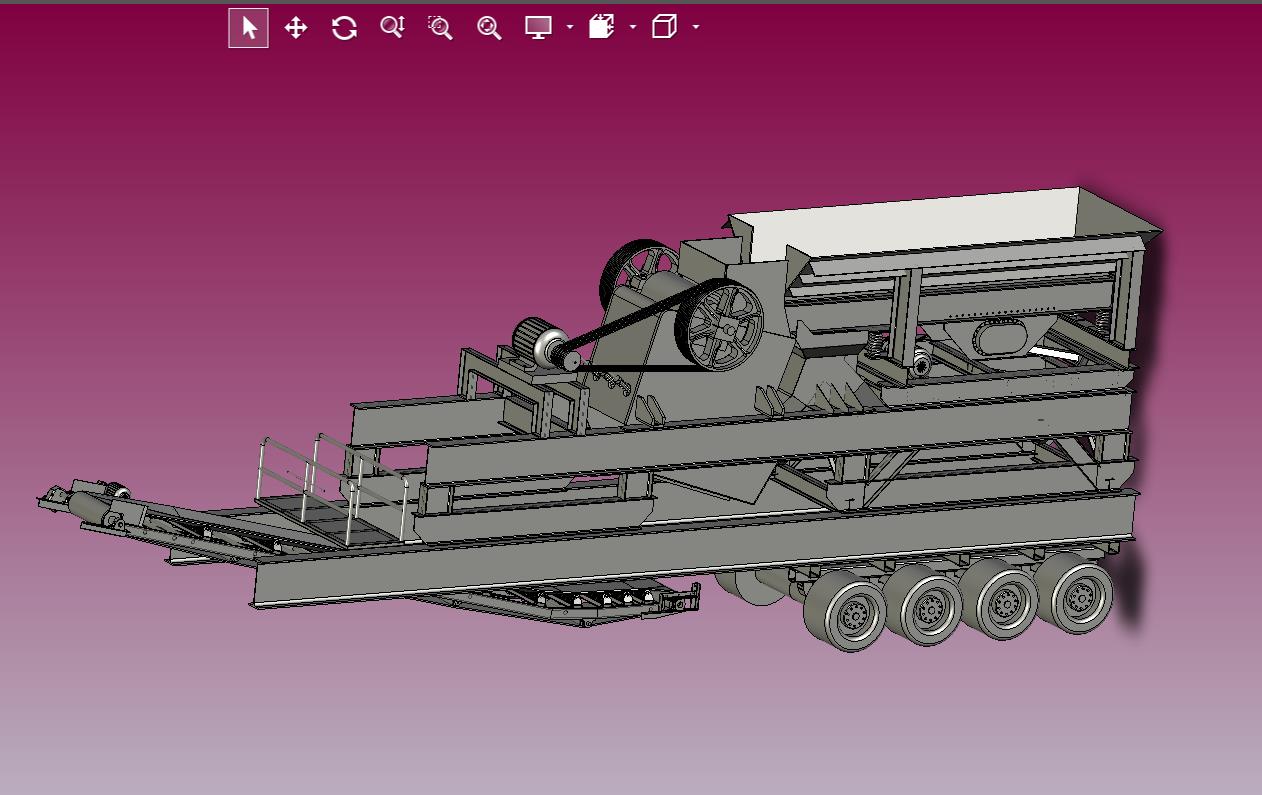Select the arrow pointer tool
The width and height of the screenshot is (1262, 795).
[248, 28]
